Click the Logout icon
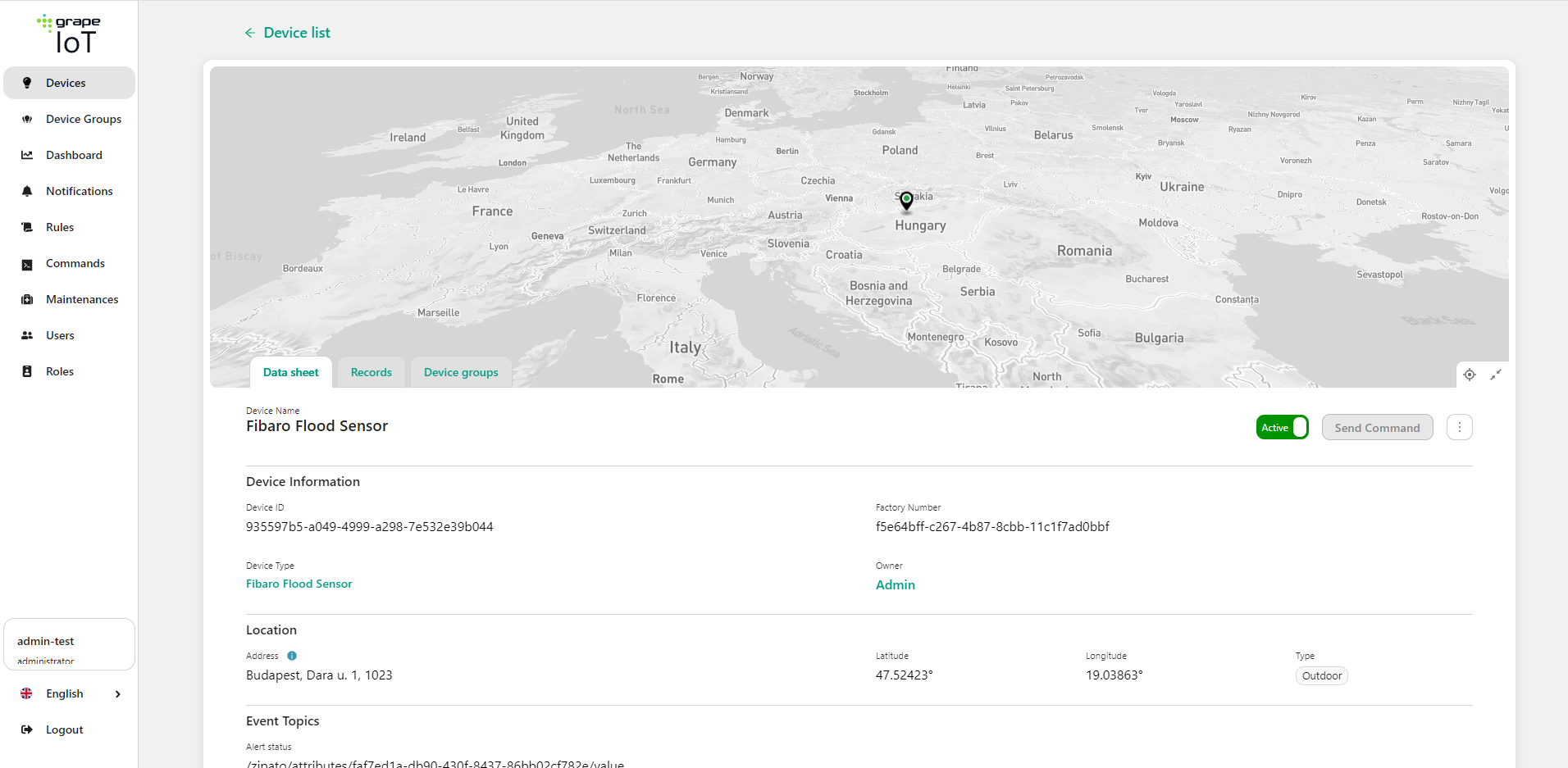Image resolution: width=1568 pixels, height=768 pixels. click(27, 729)
